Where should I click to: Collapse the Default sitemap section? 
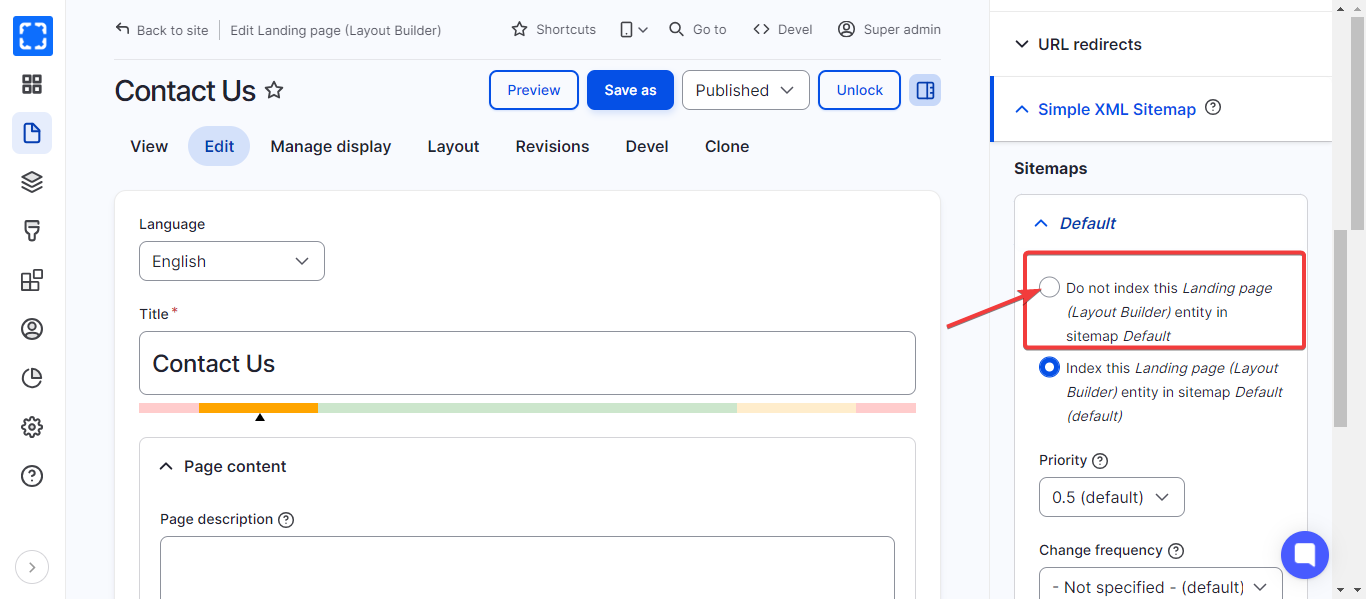pyautogui.click(x=1161, y=223)
